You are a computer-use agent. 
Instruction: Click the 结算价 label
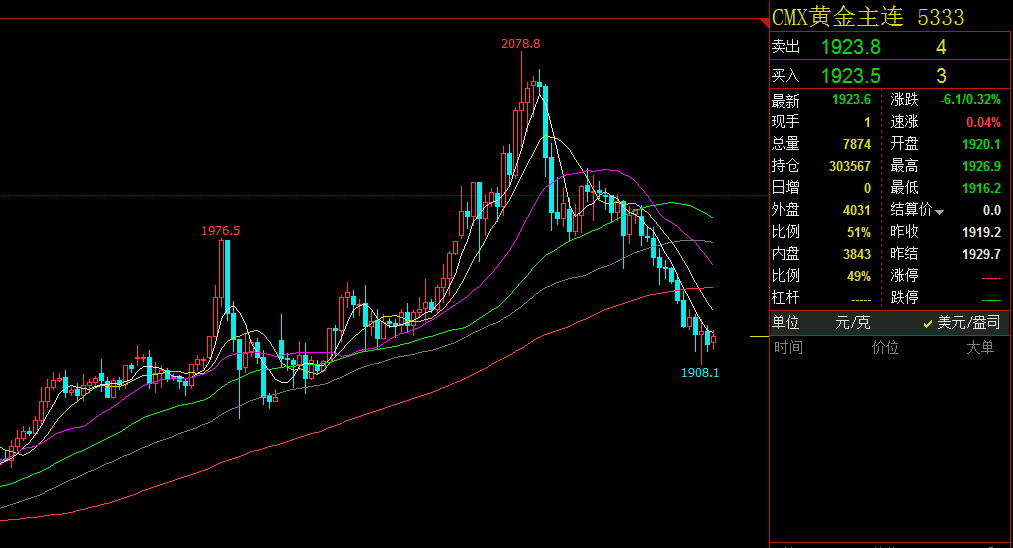911,209
